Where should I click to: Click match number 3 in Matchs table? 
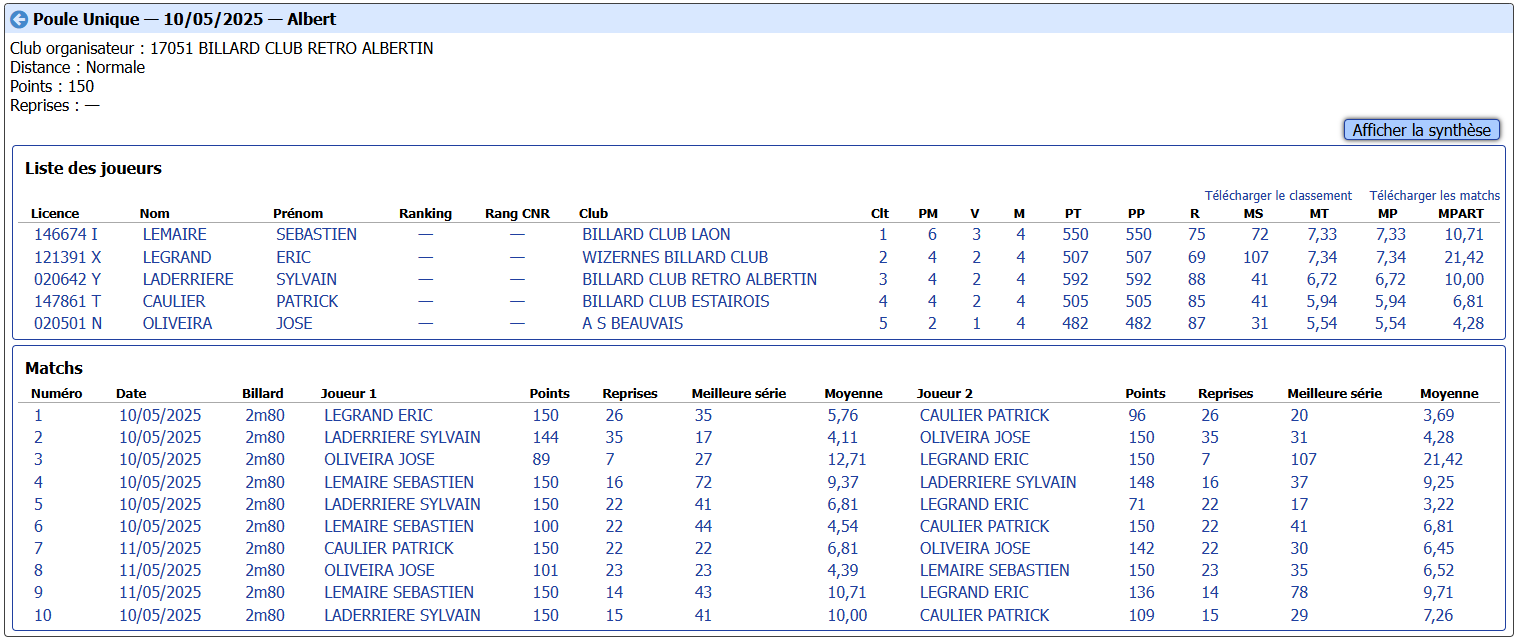(38, 459)
